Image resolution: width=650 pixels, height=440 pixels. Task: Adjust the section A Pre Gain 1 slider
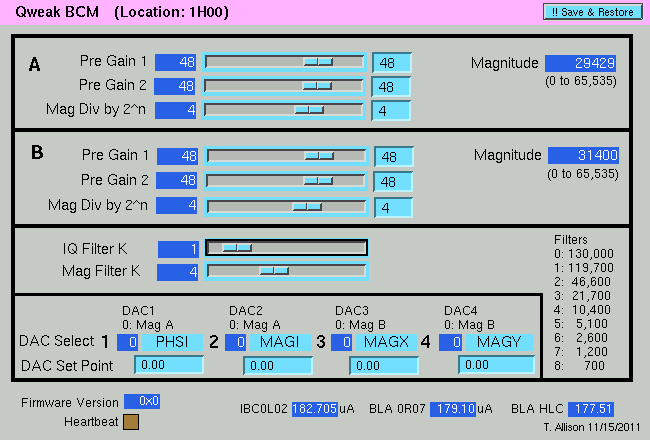284,62
